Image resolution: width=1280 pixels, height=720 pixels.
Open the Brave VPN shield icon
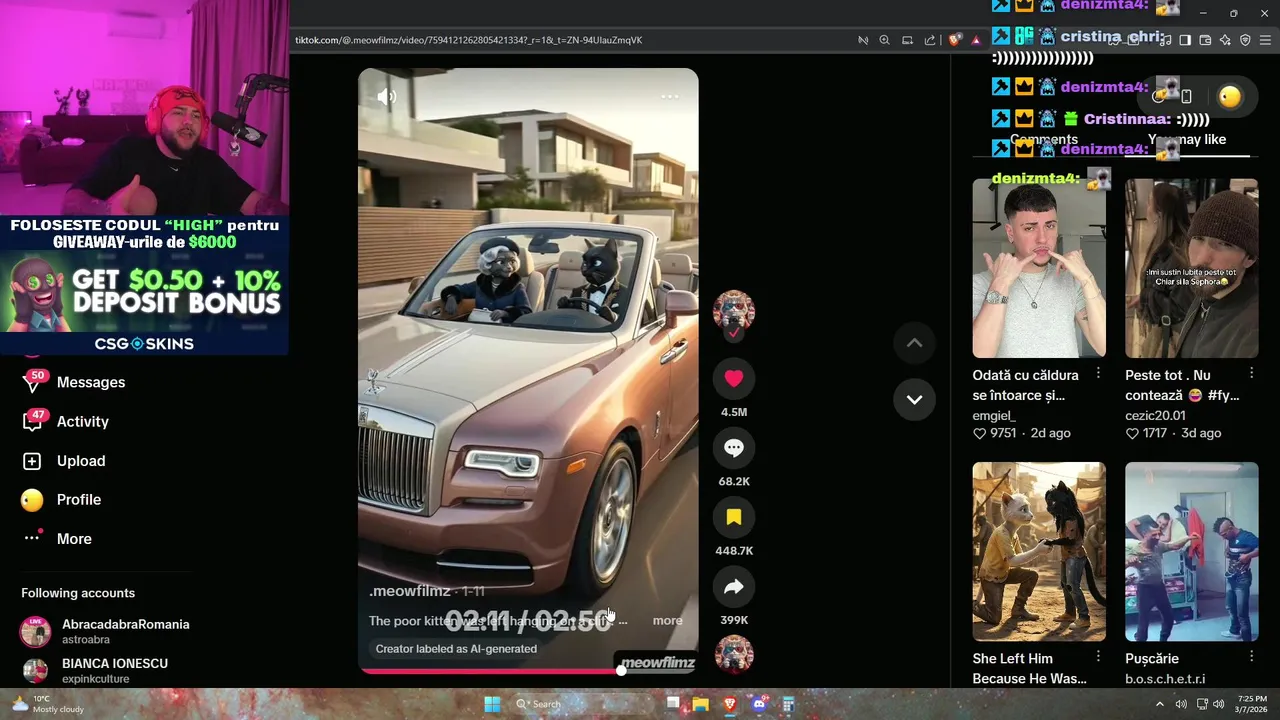click(1245, 40)
